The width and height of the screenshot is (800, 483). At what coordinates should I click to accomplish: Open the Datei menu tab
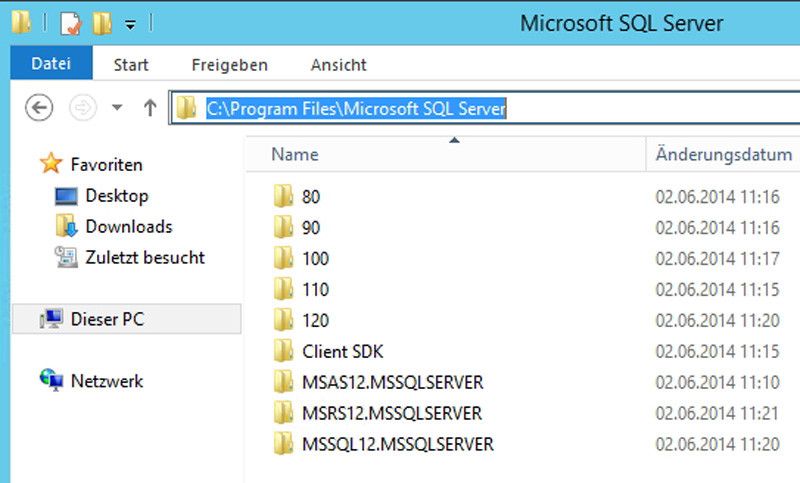click(x=51, y=65)
